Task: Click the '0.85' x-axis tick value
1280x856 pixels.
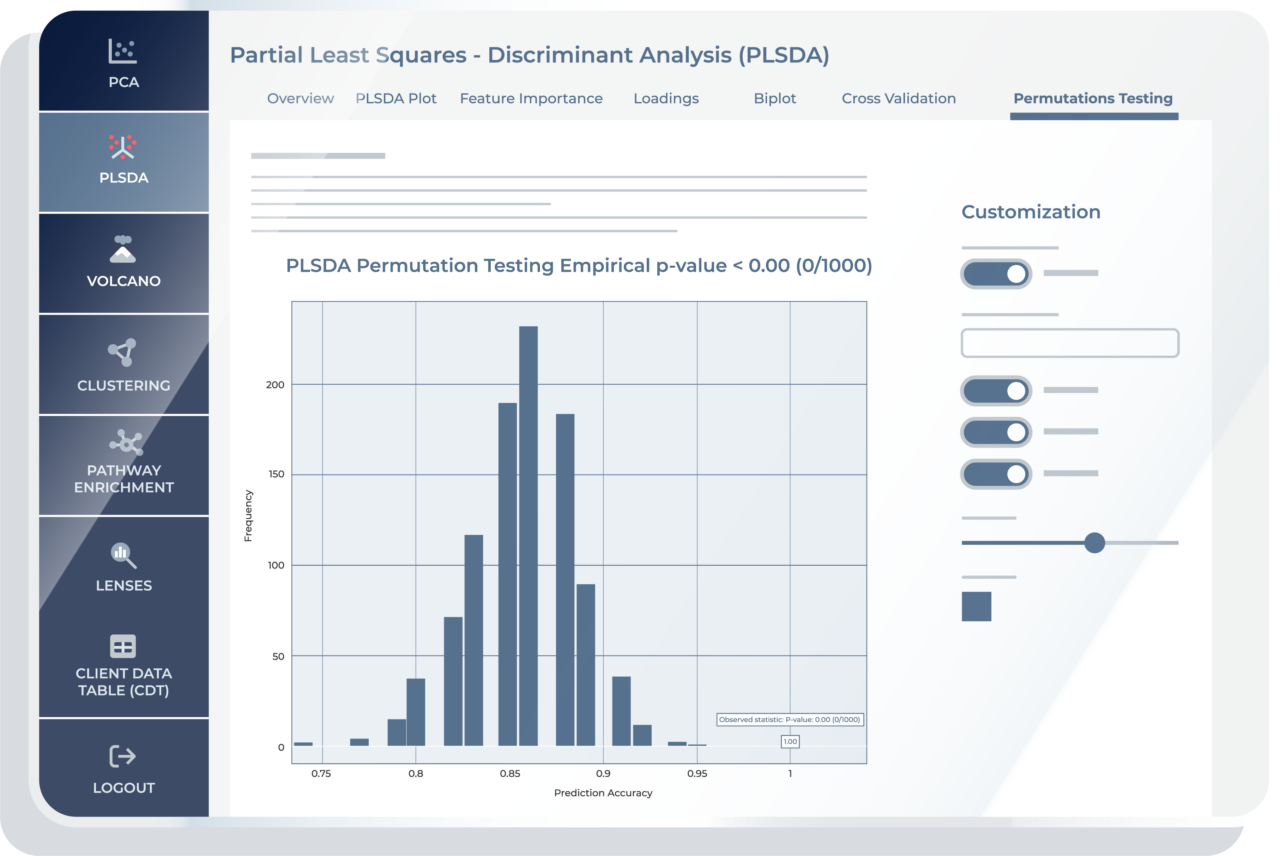Action: [x=509, y=773]
